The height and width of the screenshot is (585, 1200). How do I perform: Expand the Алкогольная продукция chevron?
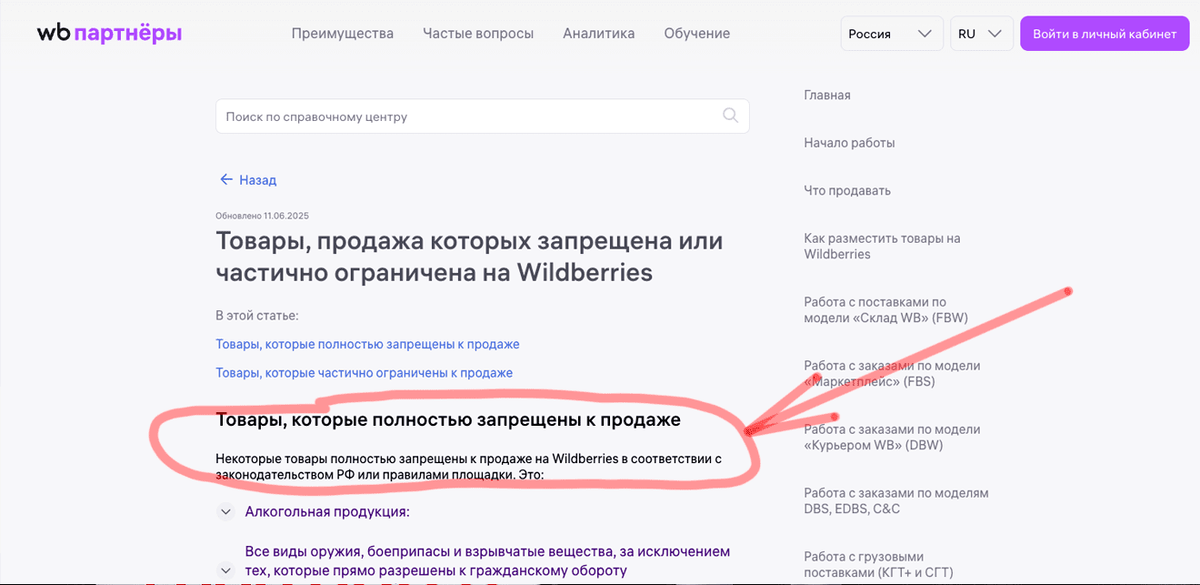tap(224, 512)
